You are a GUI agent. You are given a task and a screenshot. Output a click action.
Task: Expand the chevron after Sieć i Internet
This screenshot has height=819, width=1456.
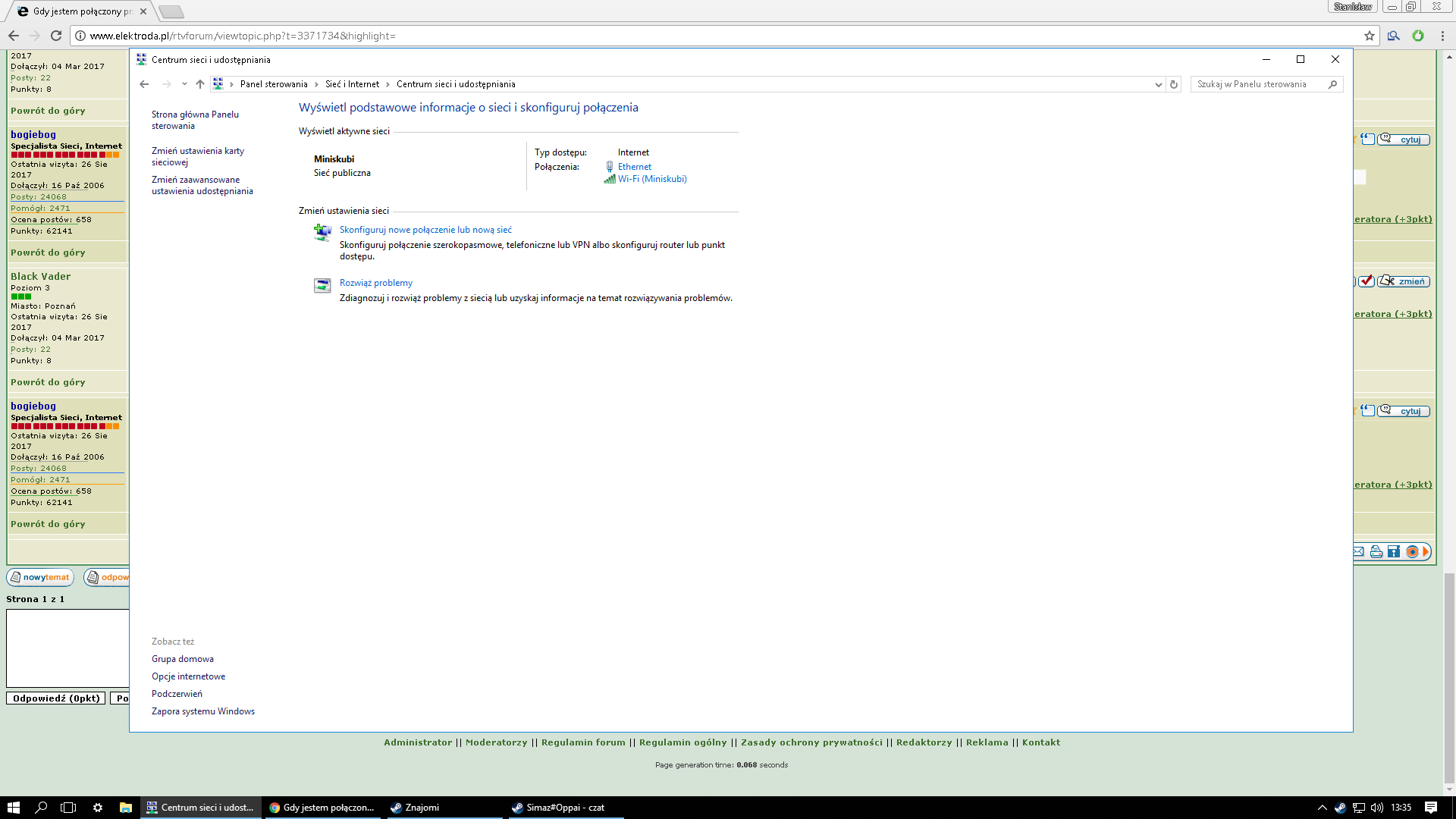[388, 84]
